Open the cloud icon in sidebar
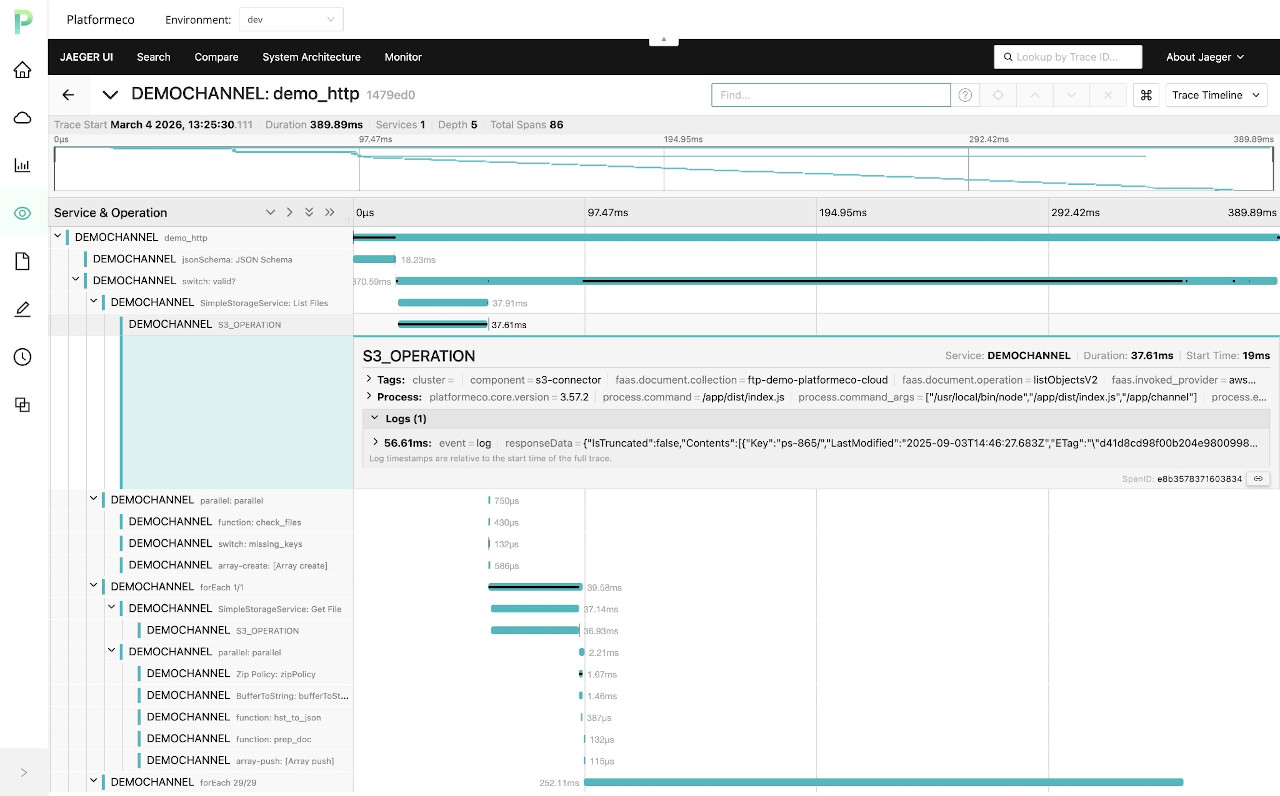This screenshot has height=796, width=1280. 22,118
